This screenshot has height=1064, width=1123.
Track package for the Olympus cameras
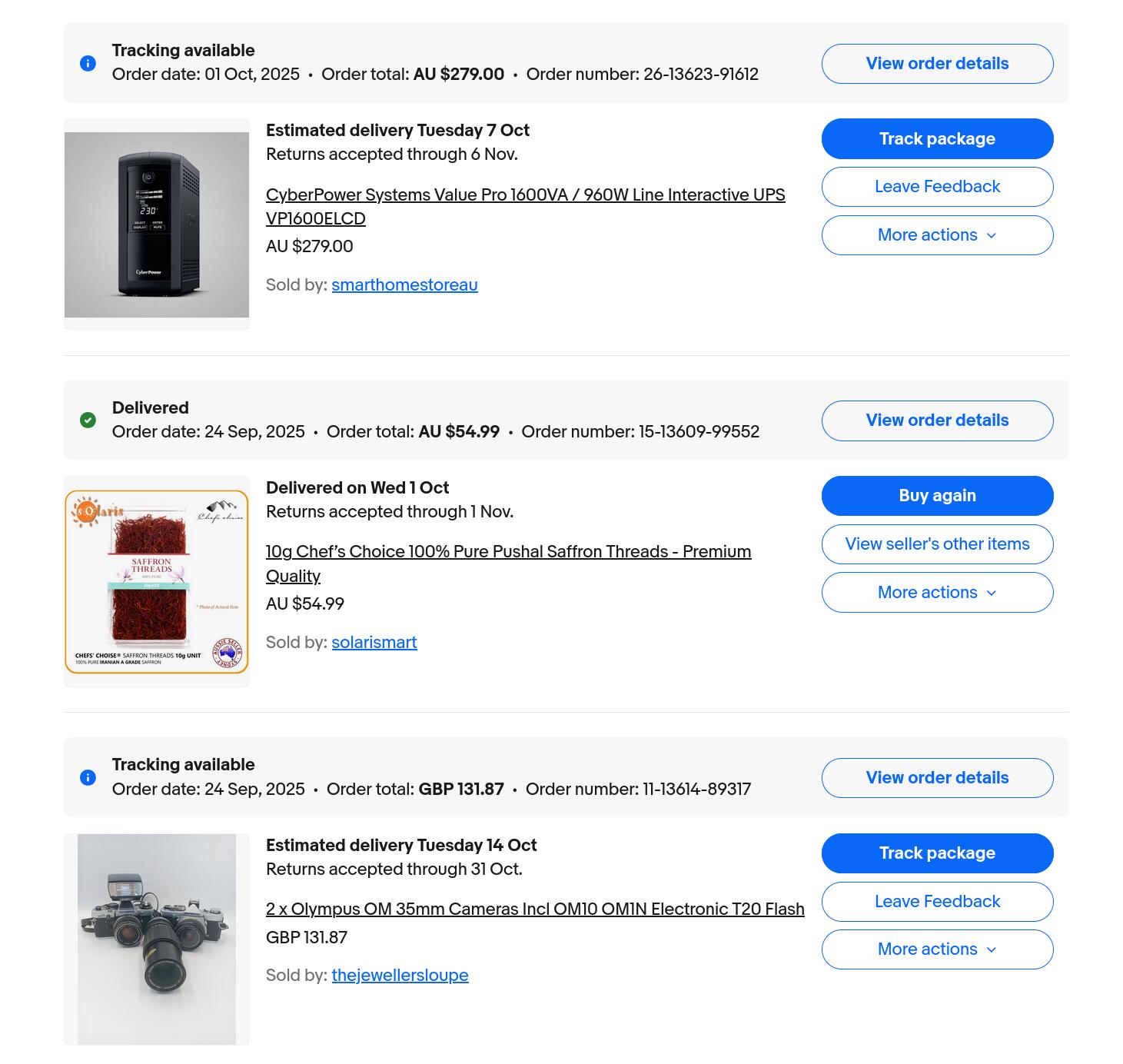[x=936, y=853]
